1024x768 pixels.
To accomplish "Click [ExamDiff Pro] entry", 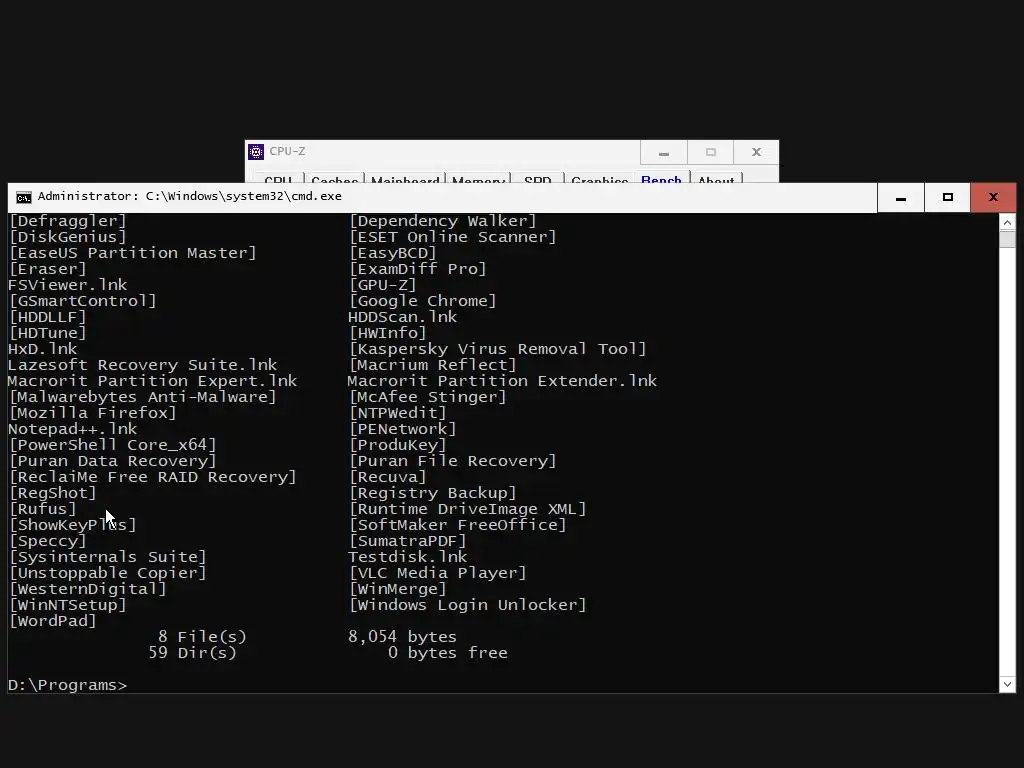I will pyautogui.click(x=418, y=269).
